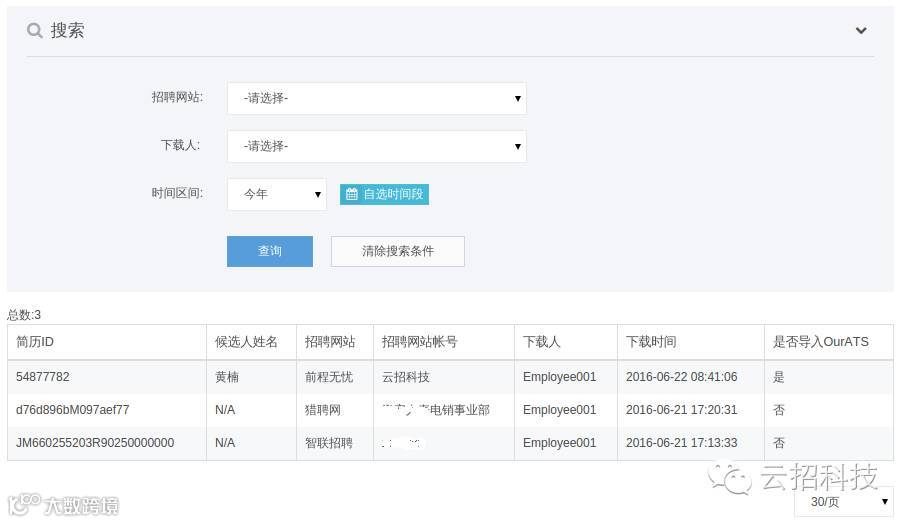Click the 查询 button

tap(270, 251)
